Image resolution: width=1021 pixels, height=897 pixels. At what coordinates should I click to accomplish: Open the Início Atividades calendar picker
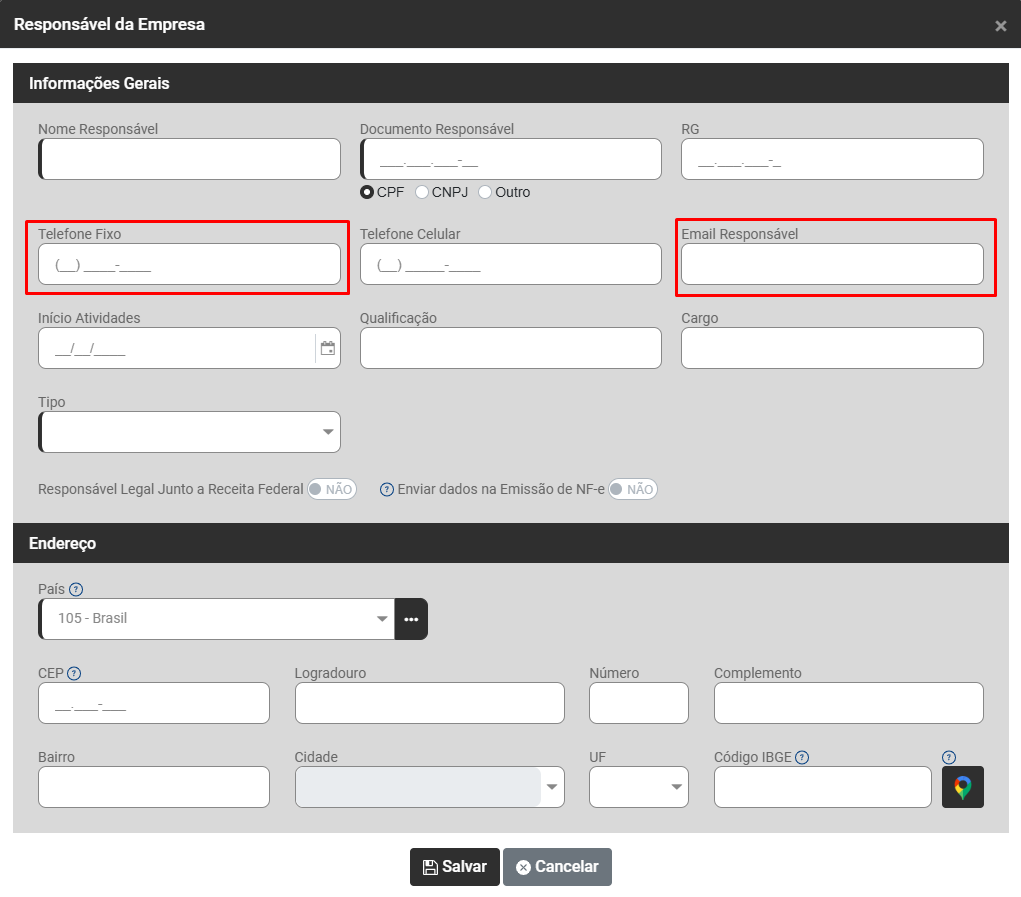[x=327, y=349]
